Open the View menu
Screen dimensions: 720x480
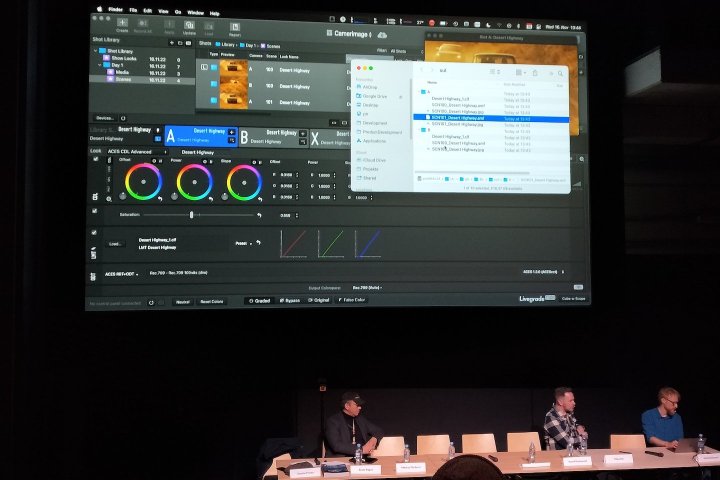click(x=163, y=11)
